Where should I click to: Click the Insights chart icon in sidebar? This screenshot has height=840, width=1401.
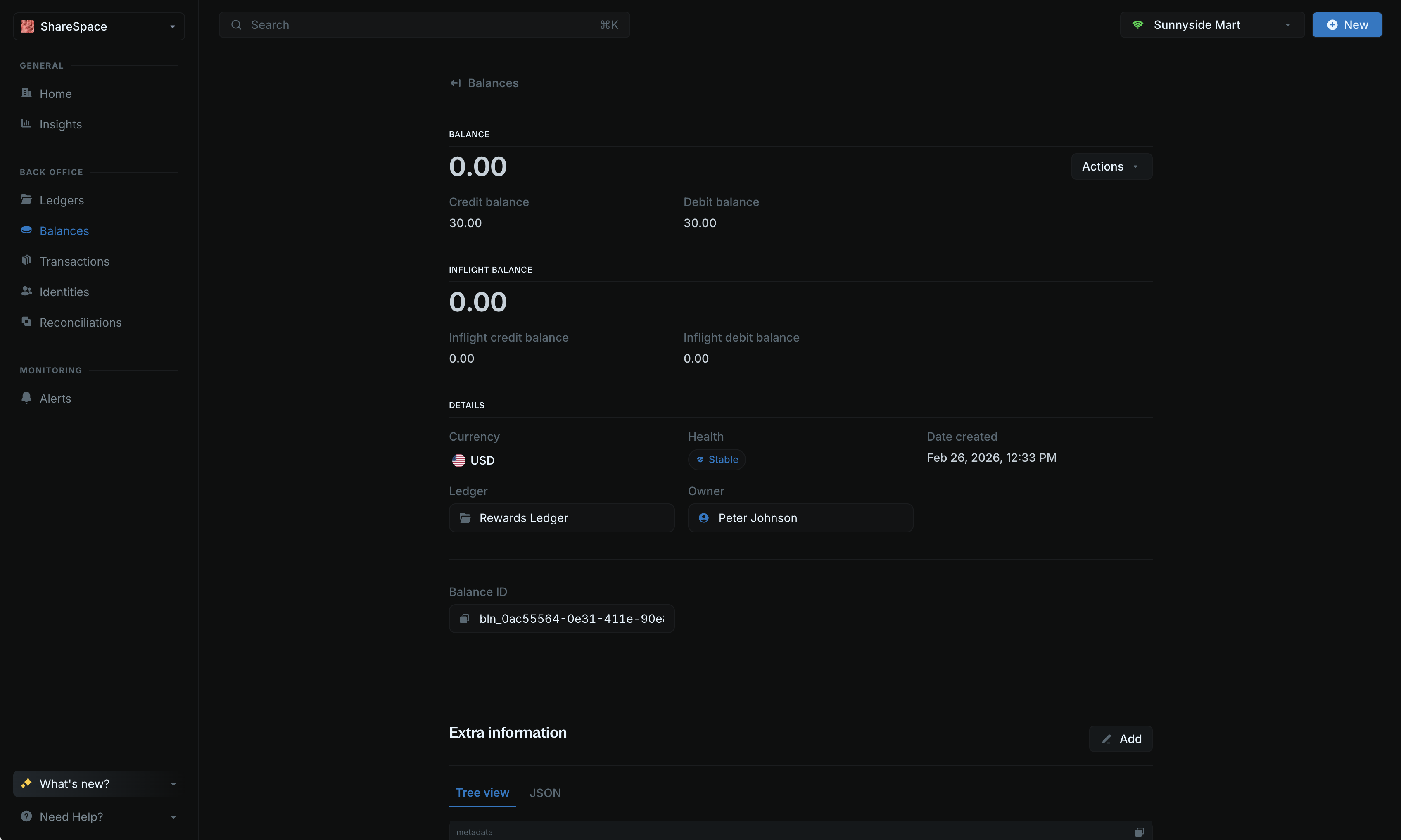(x=26, y=124)
